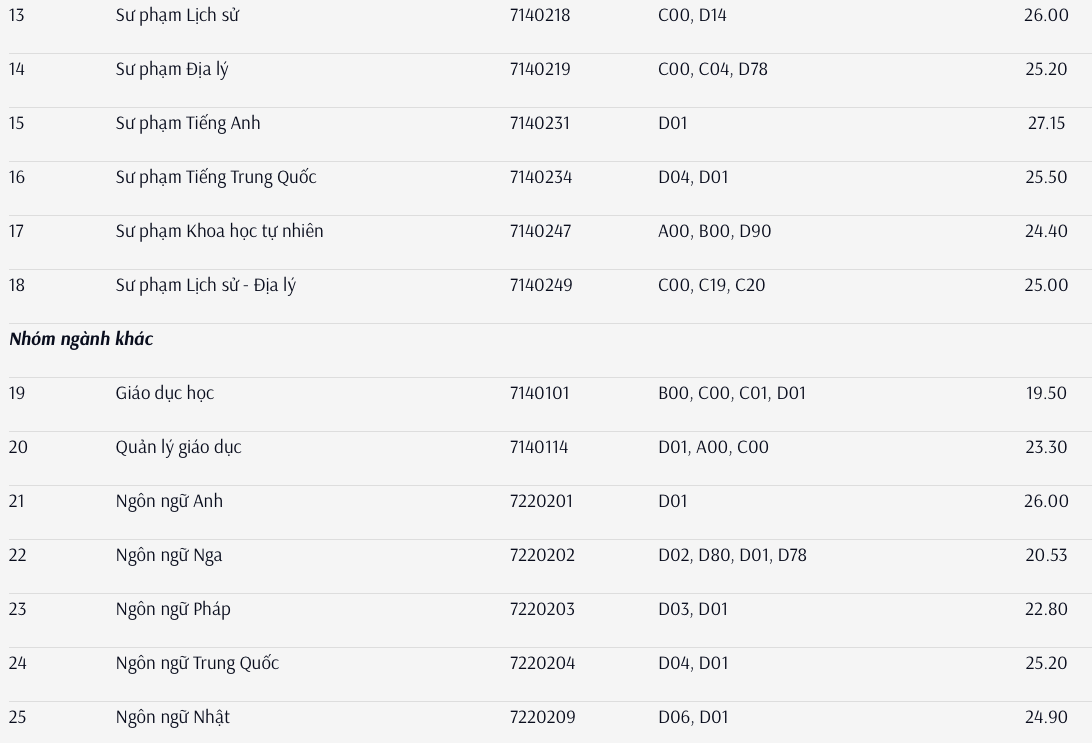Select subject combination A00, B00, D90
Image resolution: width=1092 pixels, height=743 pixels.
714,231
